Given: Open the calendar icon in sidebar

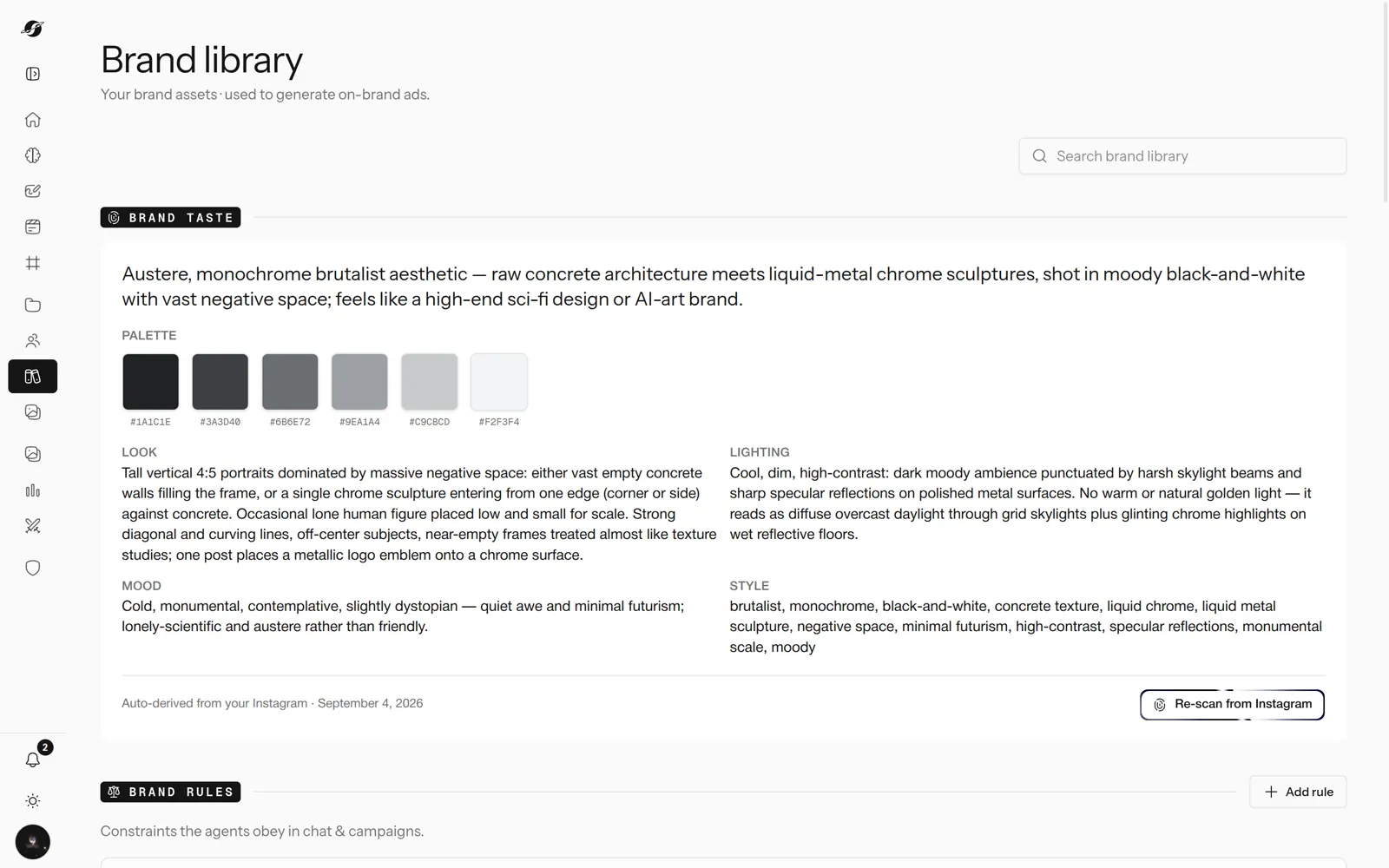Looking at the screenshot, I should click(33, 227).
